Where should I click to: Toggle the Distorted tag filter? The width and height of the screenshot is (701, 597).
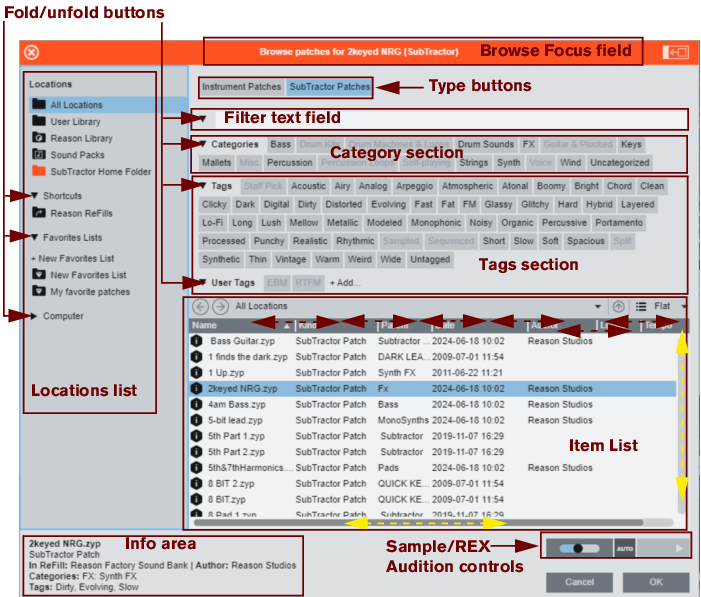[x=343, y=204]
